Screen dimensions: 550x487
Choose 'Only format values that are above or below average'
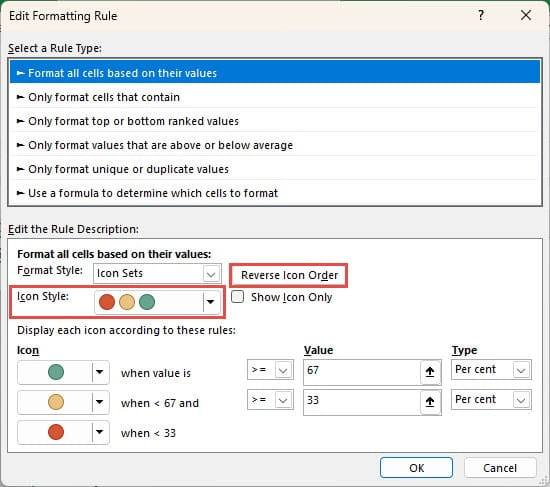pos(275,145)
